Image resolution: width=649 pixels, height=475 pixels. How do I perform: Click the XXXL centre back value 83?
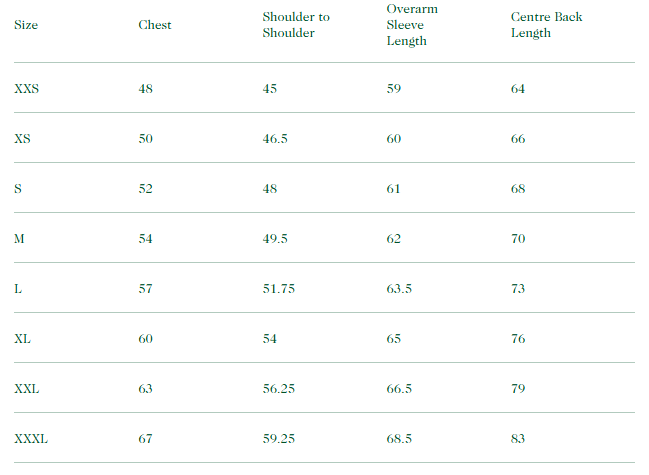[518, 439]
